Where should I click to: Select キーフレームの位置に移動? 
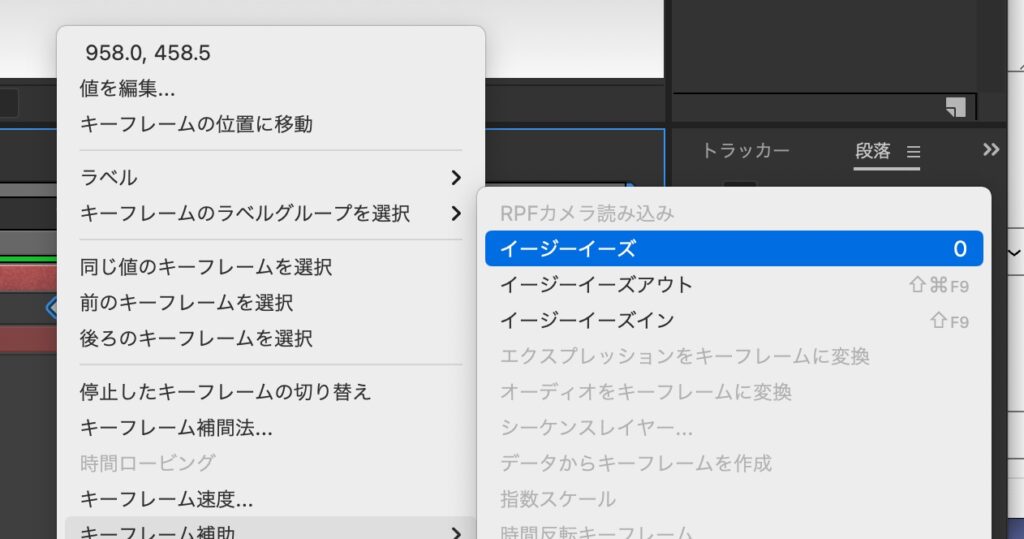click(x=196, y=124)
